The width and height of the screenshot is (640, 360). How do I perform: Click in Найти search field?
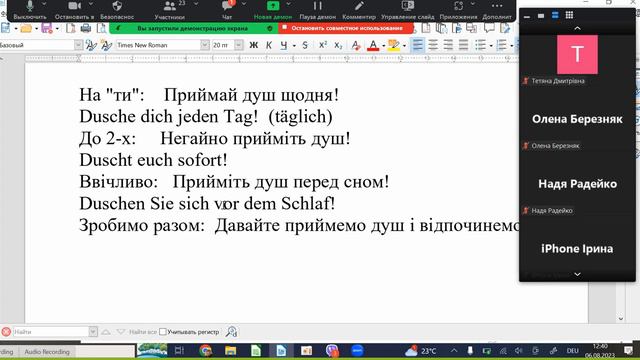[50, 332]
